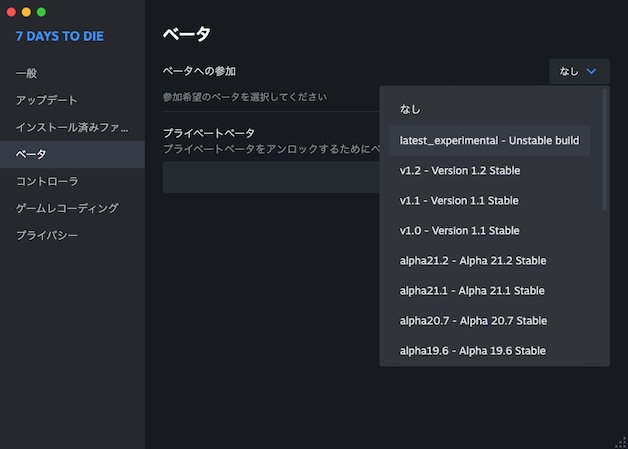The width and height of the screenshot is (628, 449).
Task: Select the ベータ sidebar tab
Action: [31, 154]
